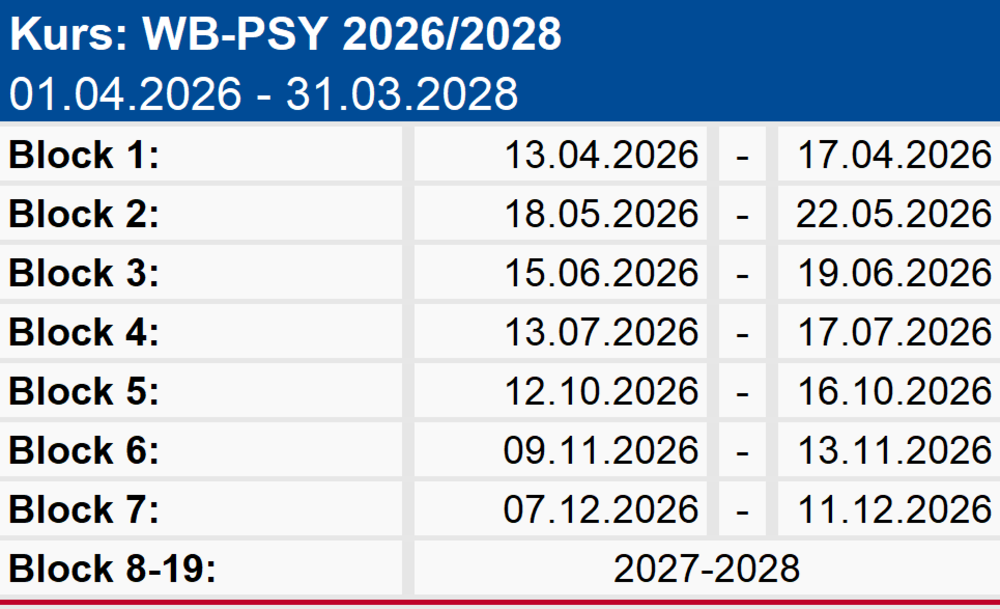
Task: Click the Block 2 label
Action: coord(84,214)
